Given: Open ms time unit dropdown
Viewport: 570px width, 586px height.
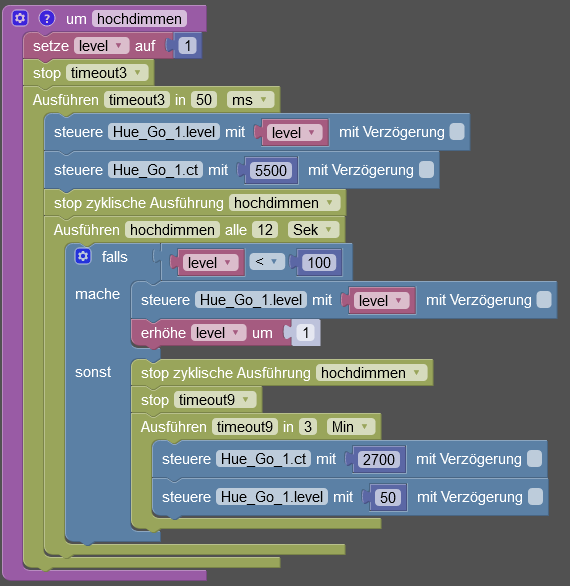Looking at the screenshot, I should pos(250,100).
